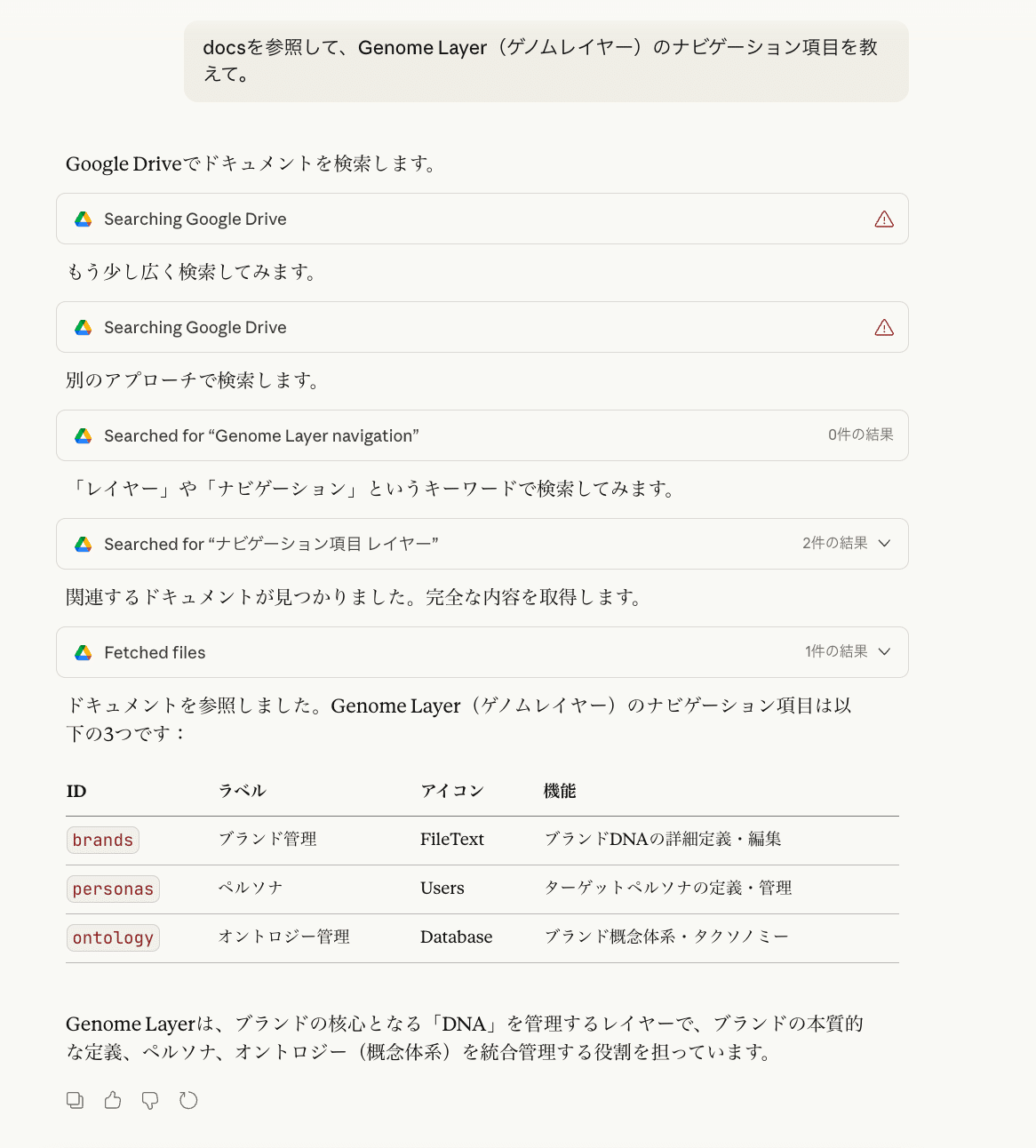Click the copy response icon below the answer
The image size is (1036, 1148).
pos(75,1100)
